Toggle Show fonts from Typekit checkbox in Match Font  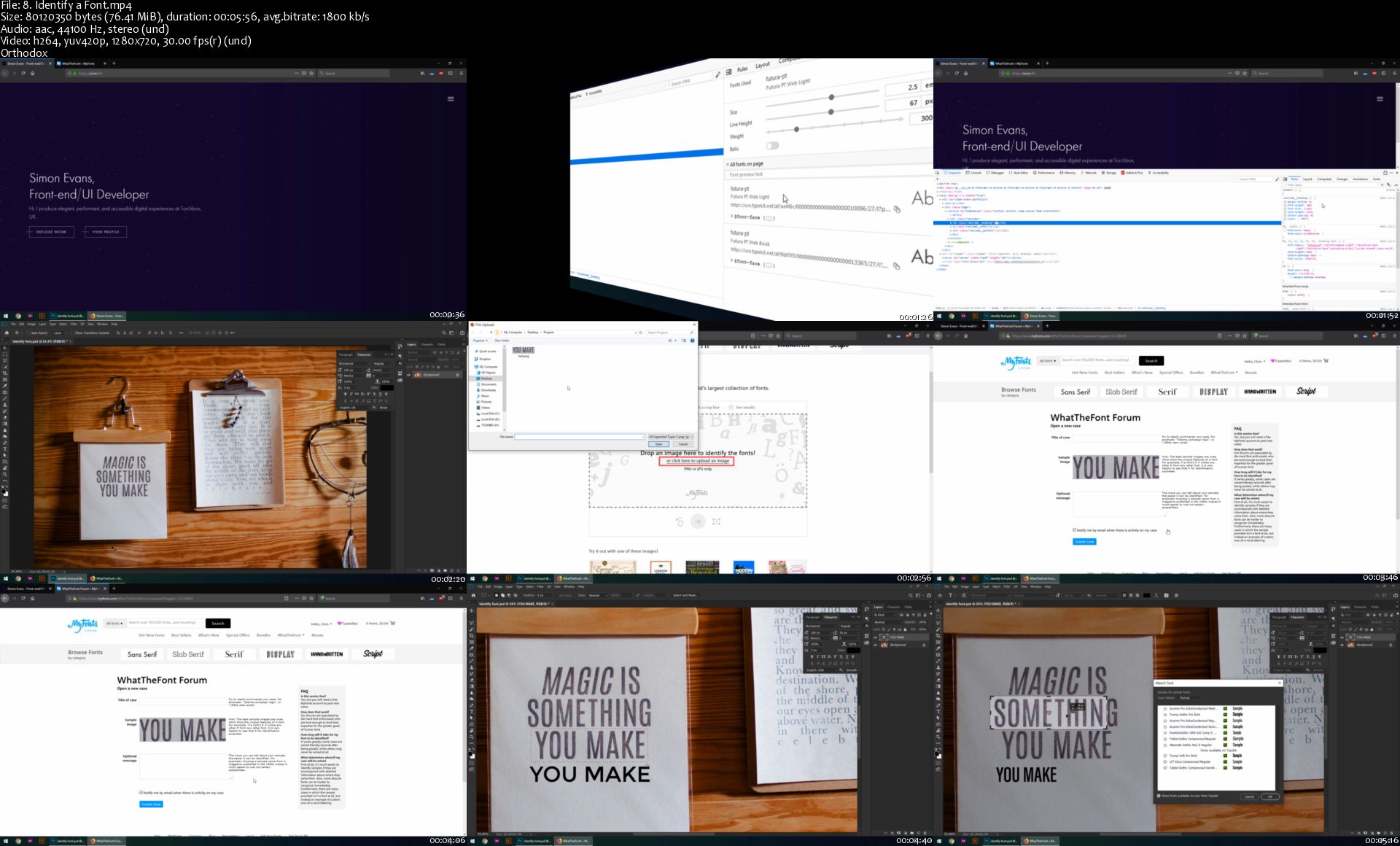(1159, 796)
